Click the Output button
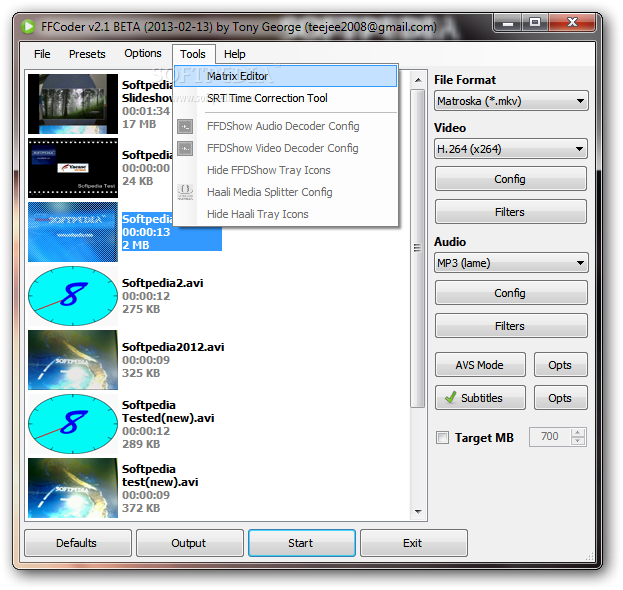The image size is (623, 590). click(190, 543)
